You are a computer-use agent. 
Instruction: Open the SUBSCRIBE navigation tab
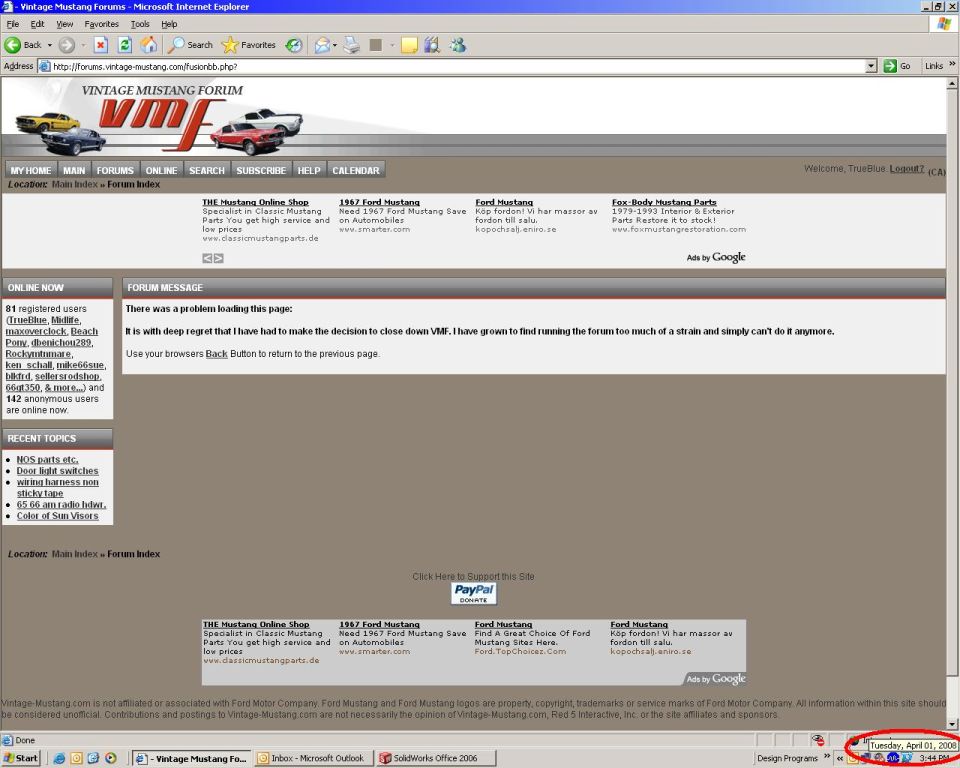point(261,170)
